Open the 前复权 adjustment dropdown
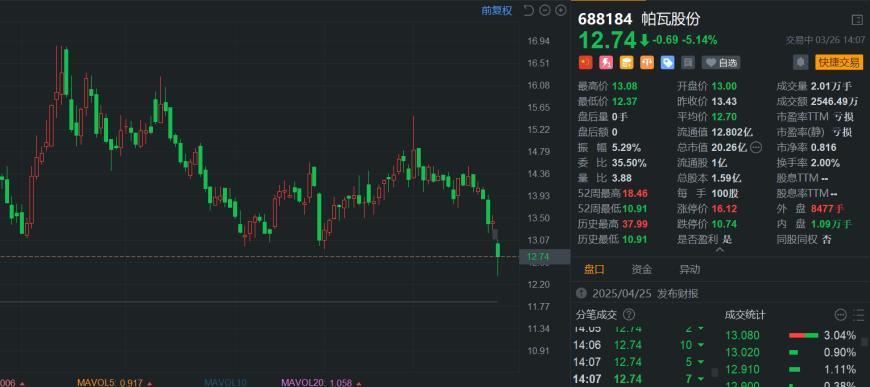 (497, 10)
